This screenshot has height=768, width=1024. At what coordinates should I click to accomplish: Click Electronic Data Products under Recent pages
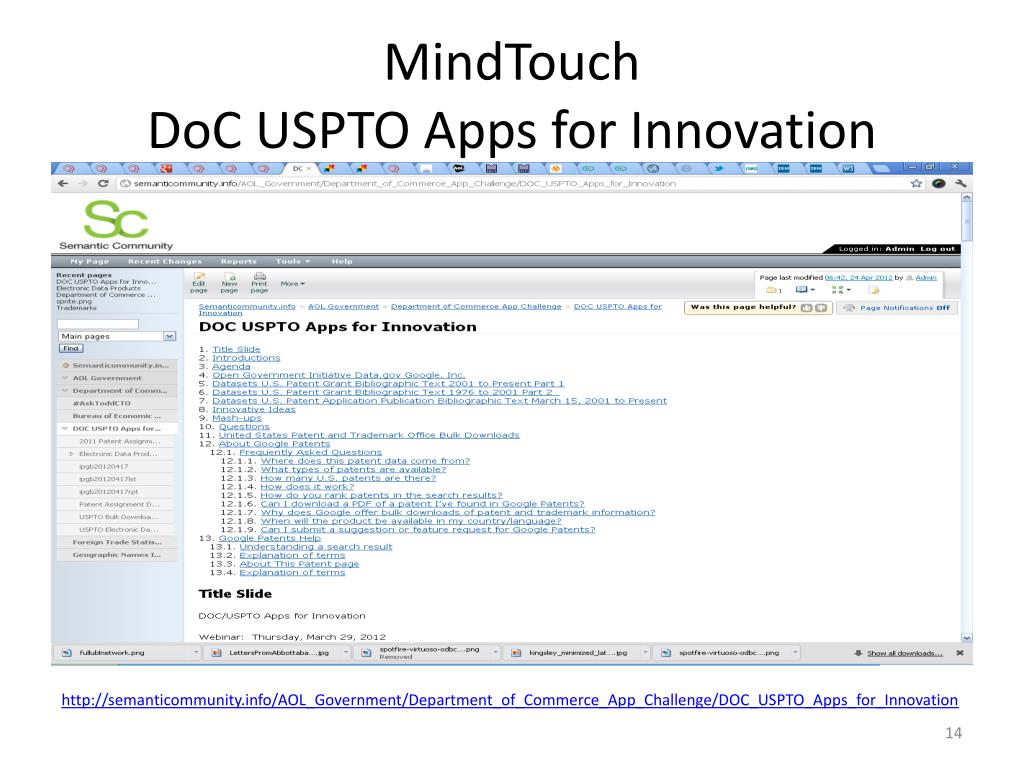(x=99, y=288)
